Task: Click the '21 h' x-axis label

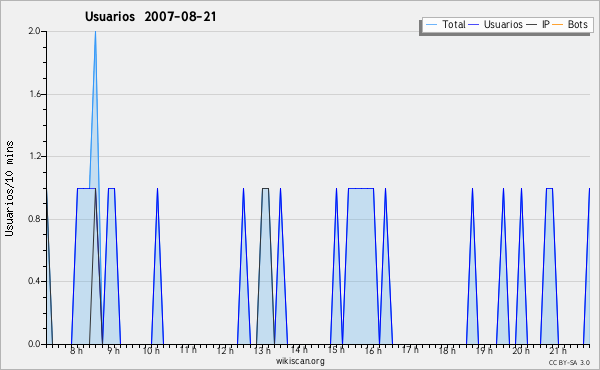Action: [558, 350]
